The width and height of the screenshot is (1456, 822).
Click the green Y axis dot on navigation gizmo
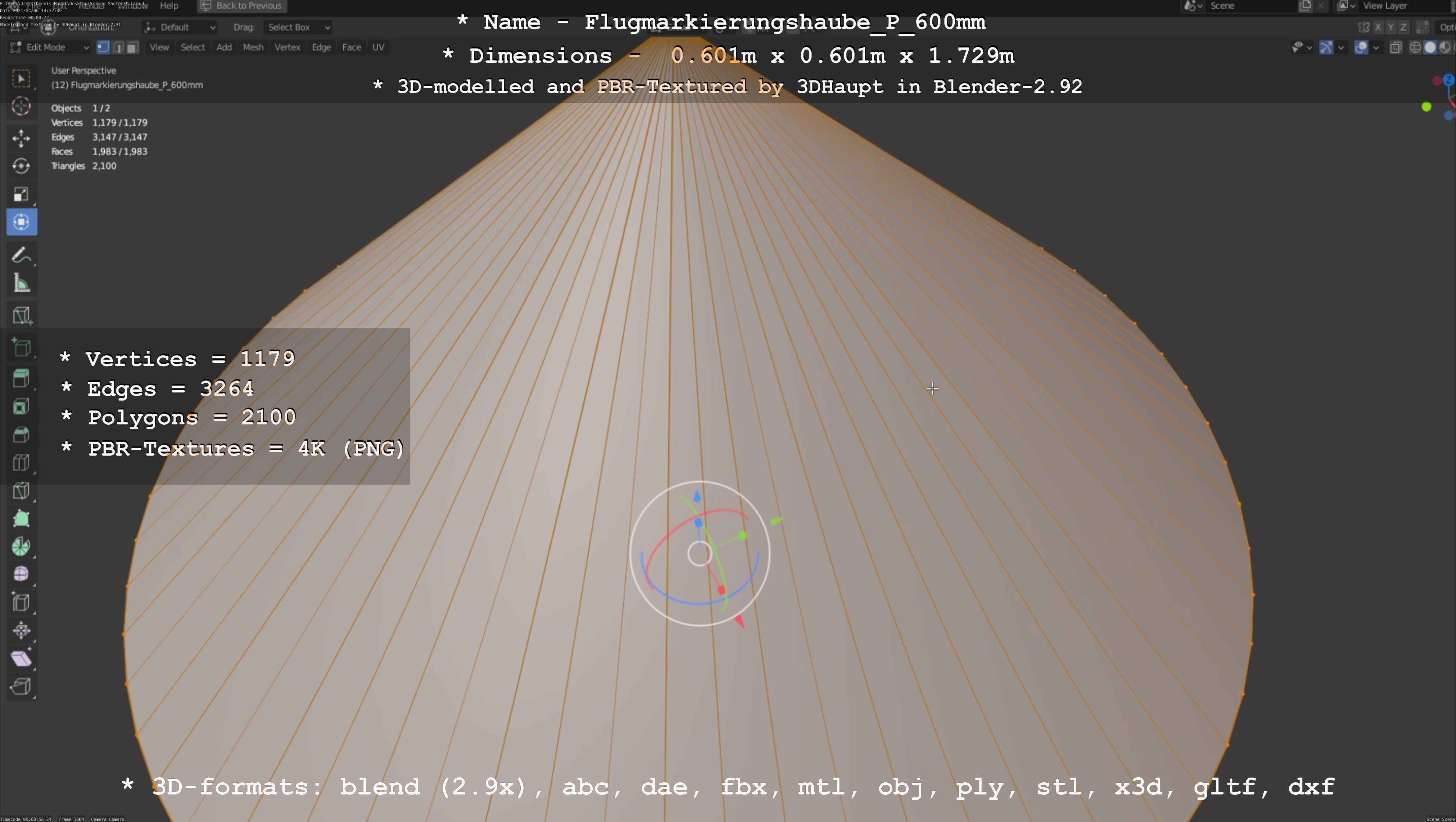[1426, 107]
